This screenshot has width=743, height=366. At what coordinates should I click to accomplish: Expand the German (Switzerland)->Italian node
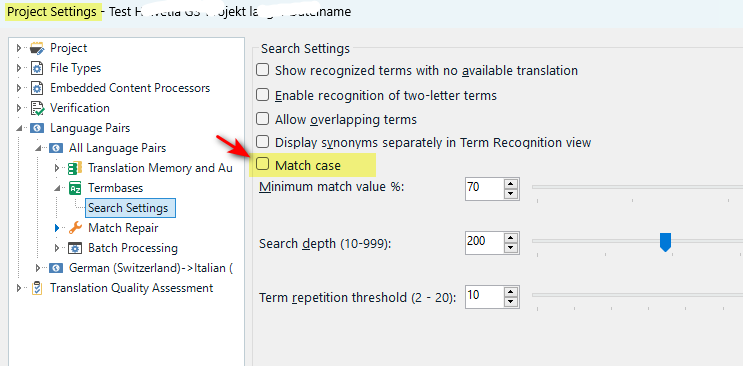(38, 268)
